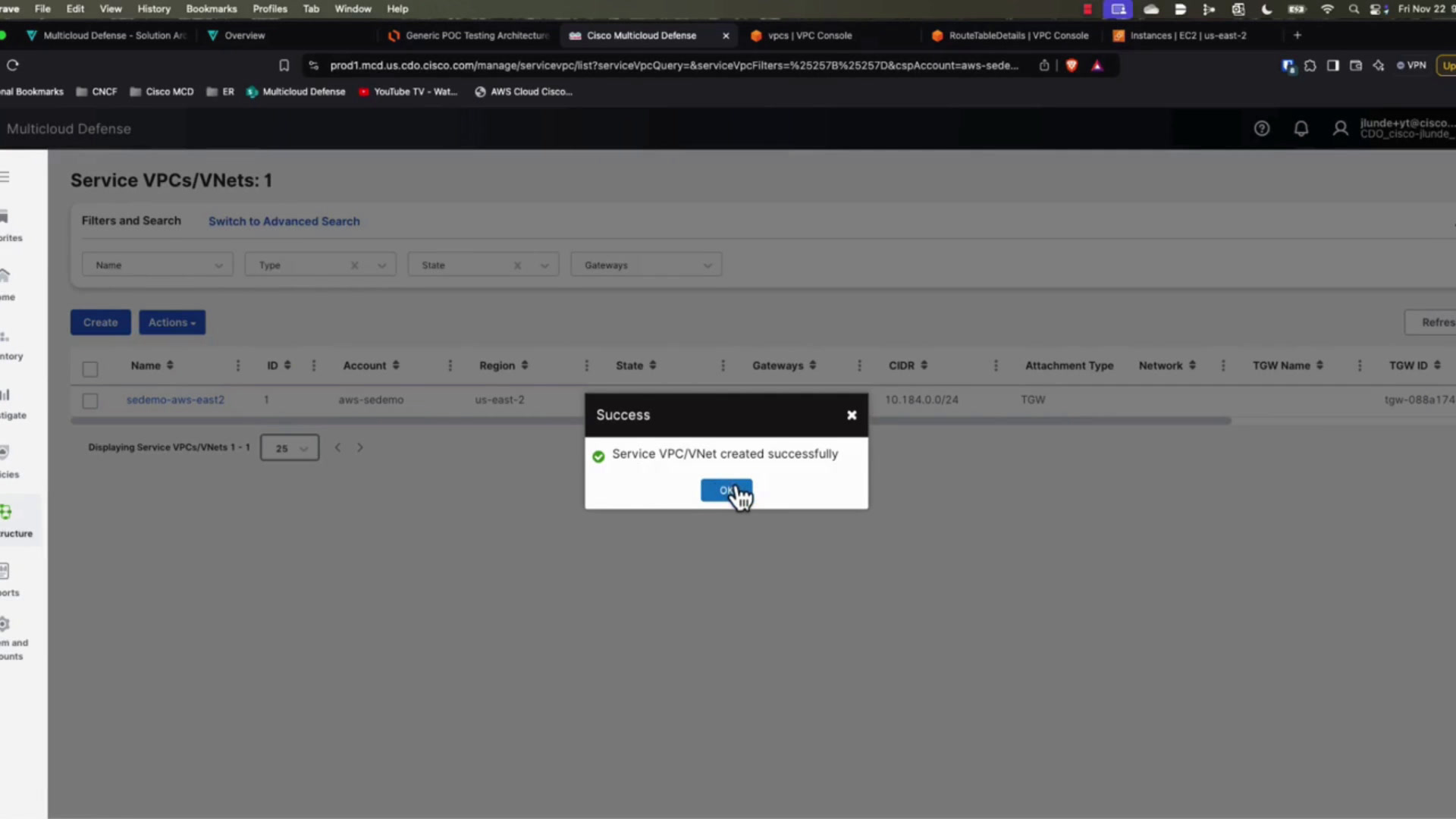
Task: Open the Reports sidebar icon
Action: tap(5, 571)
